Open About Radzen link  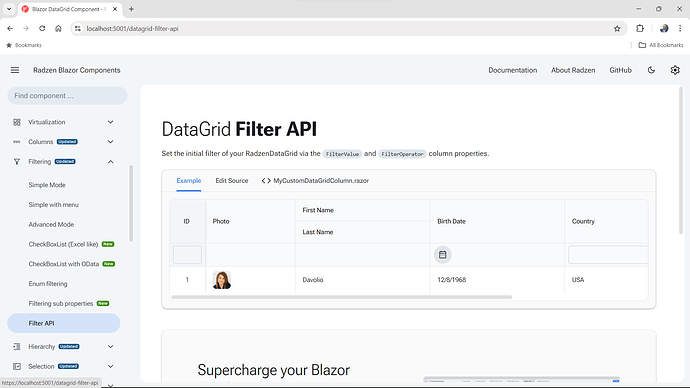click(x=573, y=70)
